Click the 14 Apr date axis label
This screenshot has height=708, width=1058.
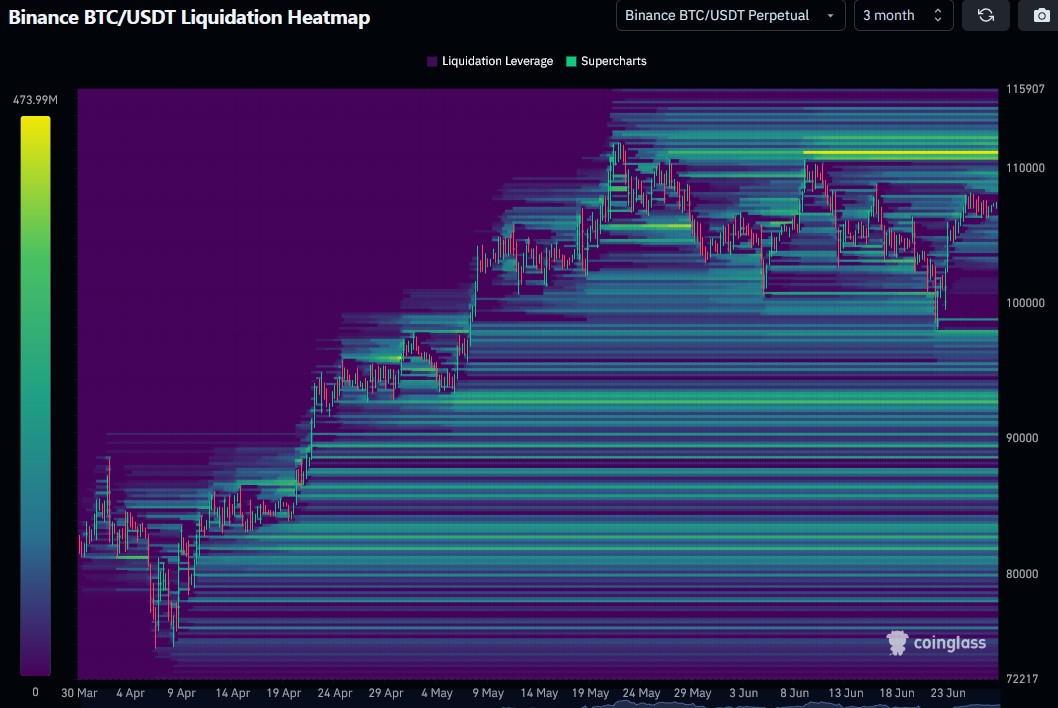click(x=232, y=693)
